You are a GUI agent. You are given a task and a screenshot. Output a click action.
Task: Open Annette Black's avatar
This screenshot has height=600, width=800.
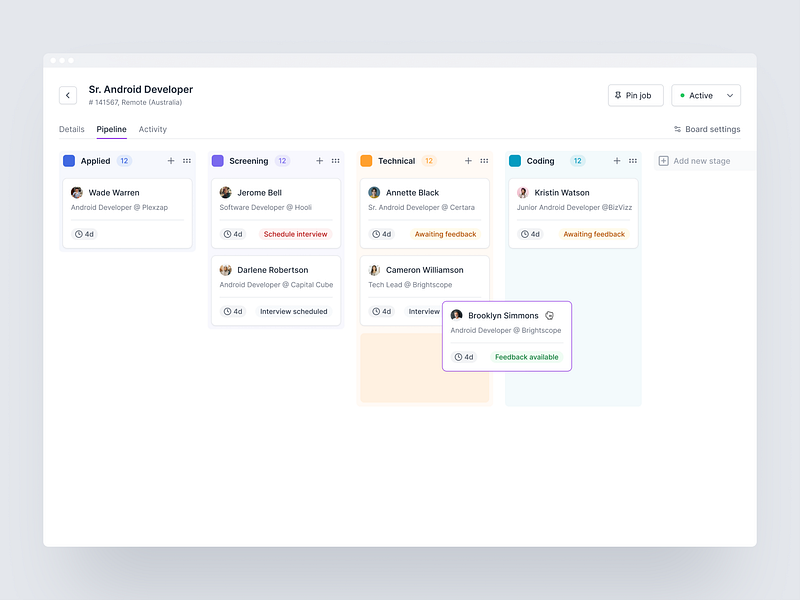pyautogui.click(x=374, y=192)
